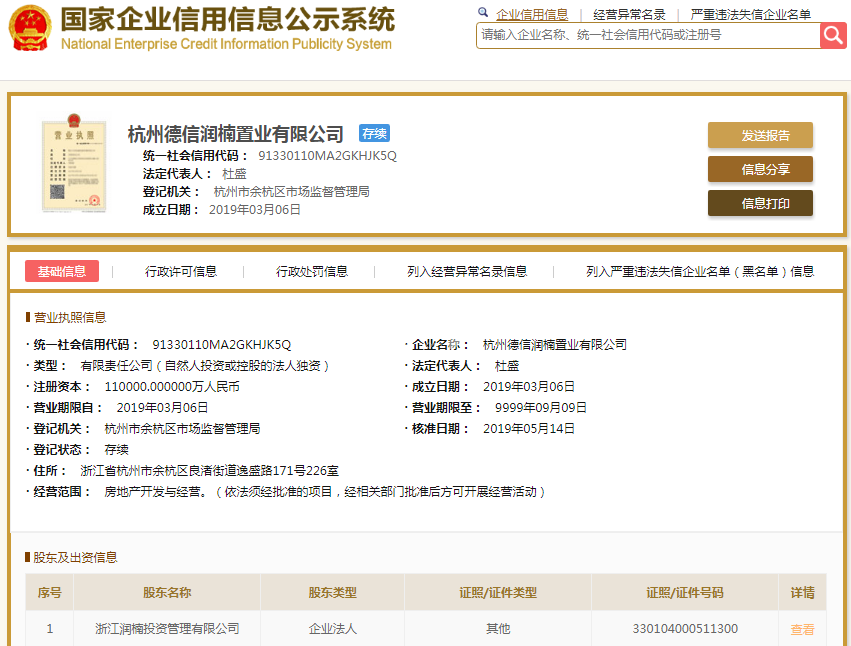The width and height of the screenshot is (851, 646).
Task: Click the 股东名称 column header
Action: click(x=167, y=592)
